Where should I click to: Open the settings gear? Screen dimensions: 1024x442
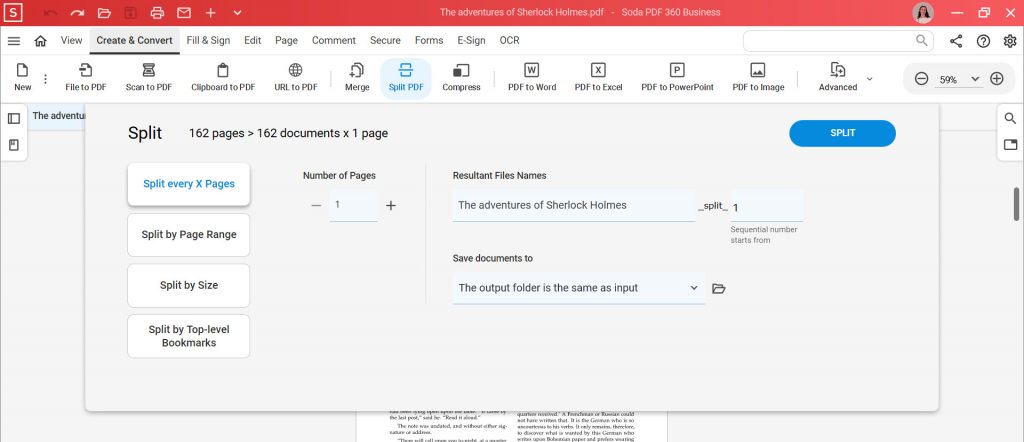coord(1010,41)
